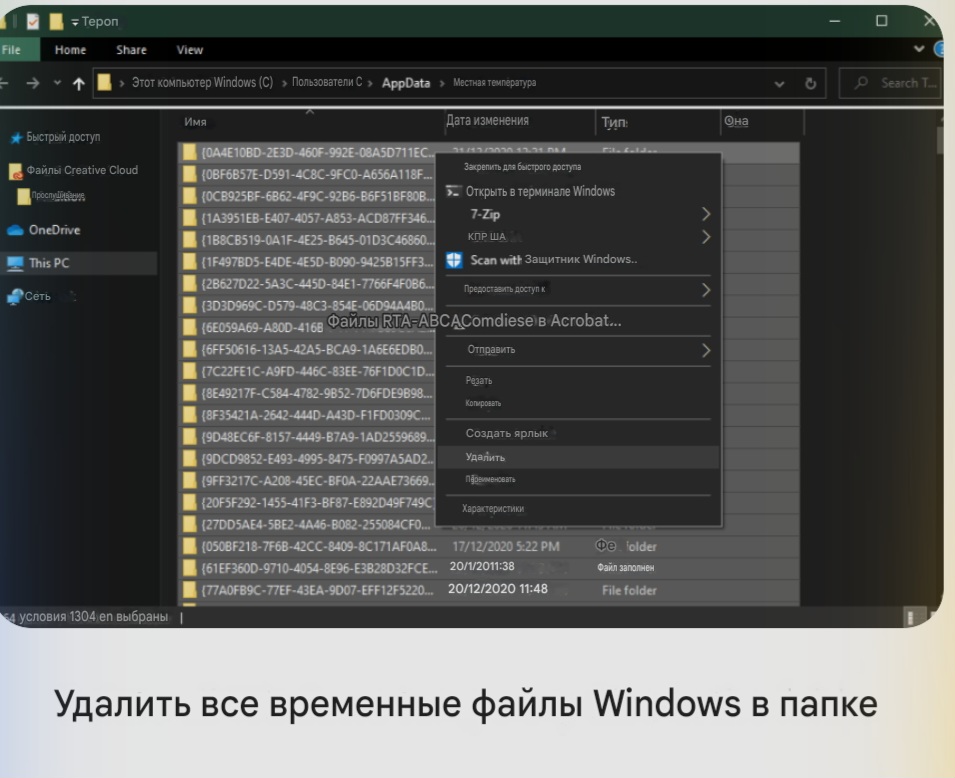The width and height of the screenshot is (955, 778).
Task: Choose Характеристики in context menu
Action: click(493, 509)
